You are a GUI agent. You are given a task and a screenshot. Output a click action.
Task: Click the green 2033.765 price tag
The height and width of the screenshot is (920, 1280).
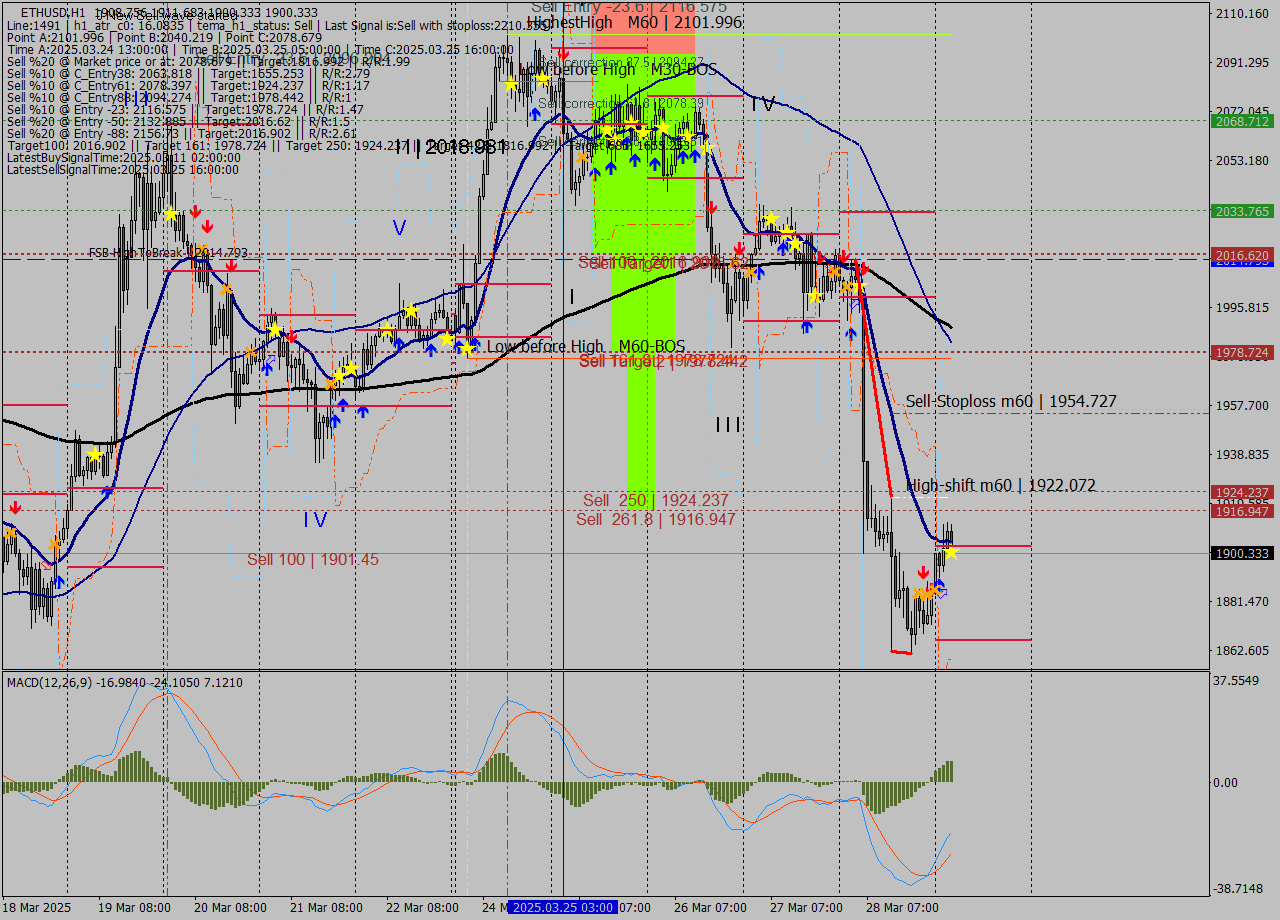1242,211
